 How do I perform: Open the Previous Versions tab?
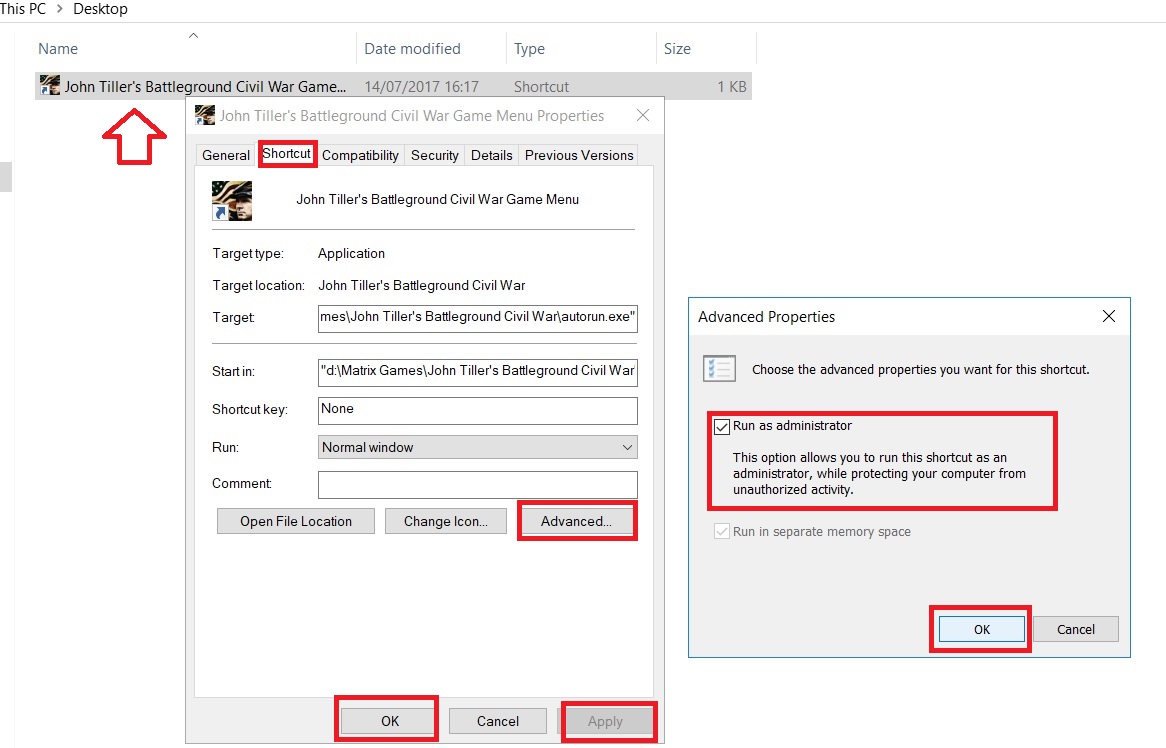tap(579, 155)
